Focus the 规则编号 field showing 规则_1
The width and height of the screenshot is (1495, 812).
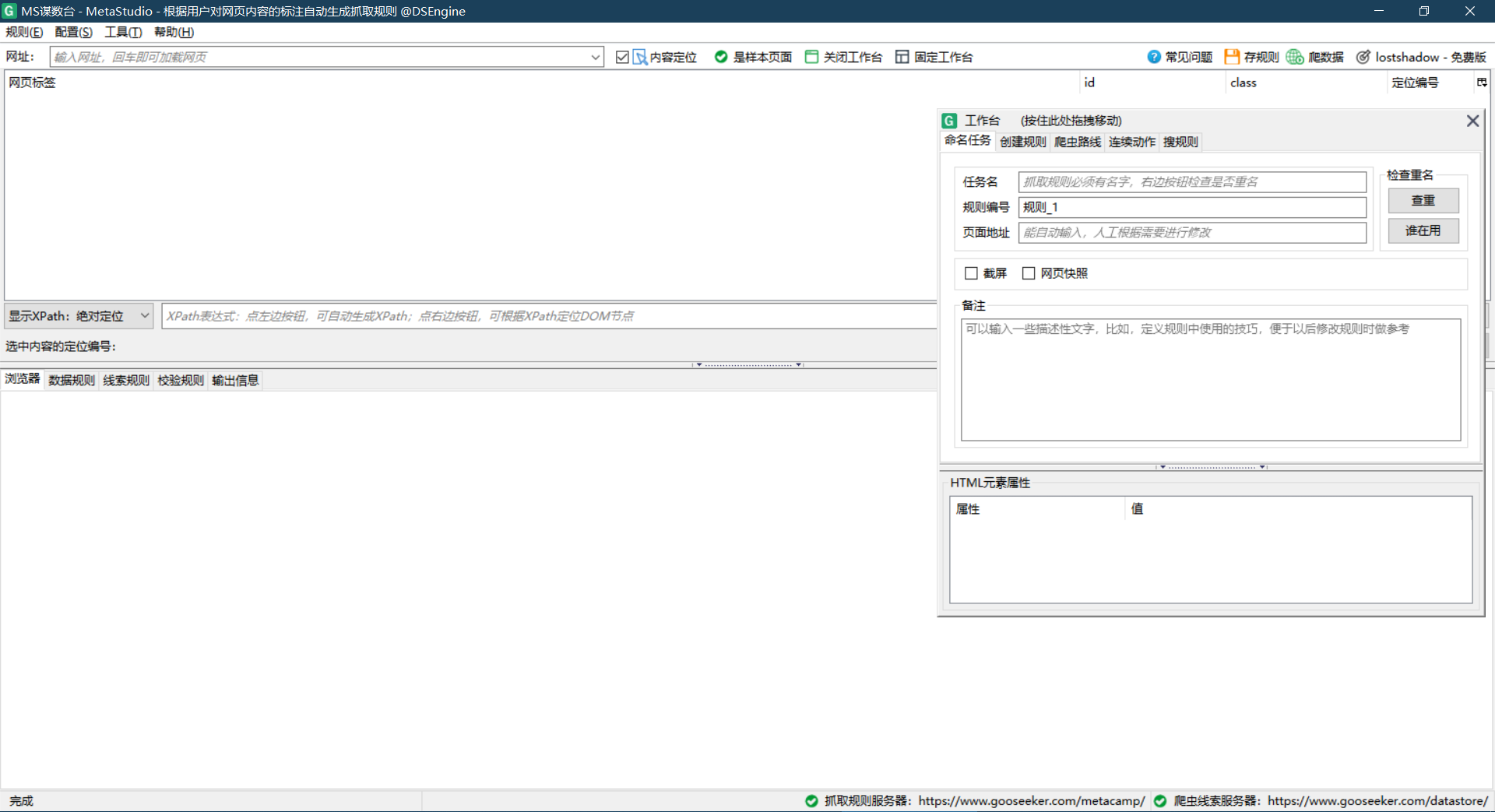point(1192,207)
